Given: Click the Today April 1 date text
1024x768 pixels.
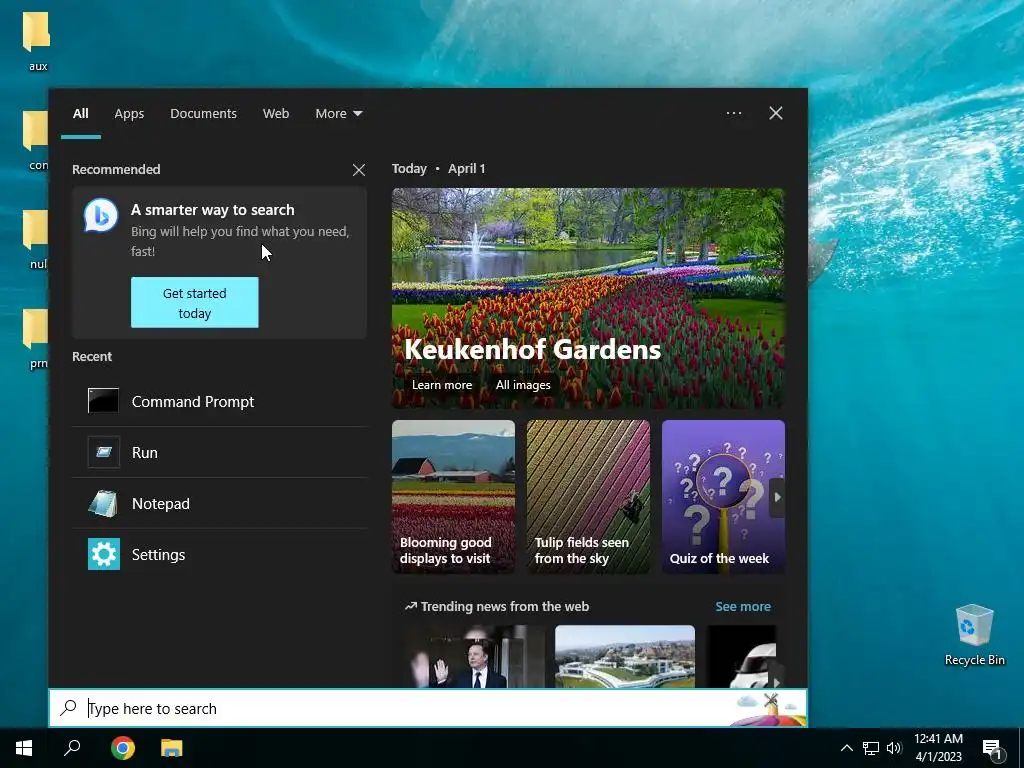Looking at the screenshot, I should 438,168.
